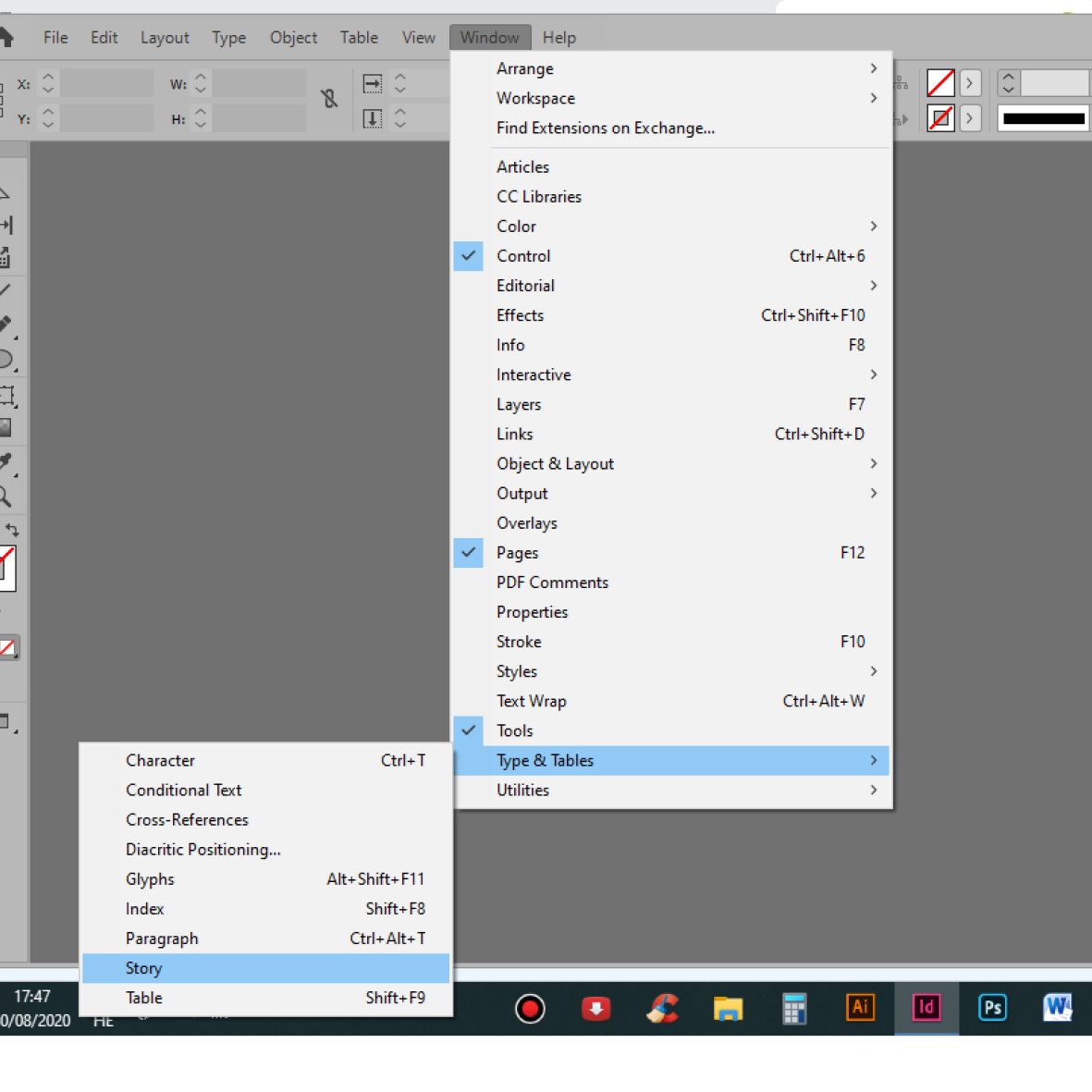Click the red download arrow taskbar icon

596,1008
